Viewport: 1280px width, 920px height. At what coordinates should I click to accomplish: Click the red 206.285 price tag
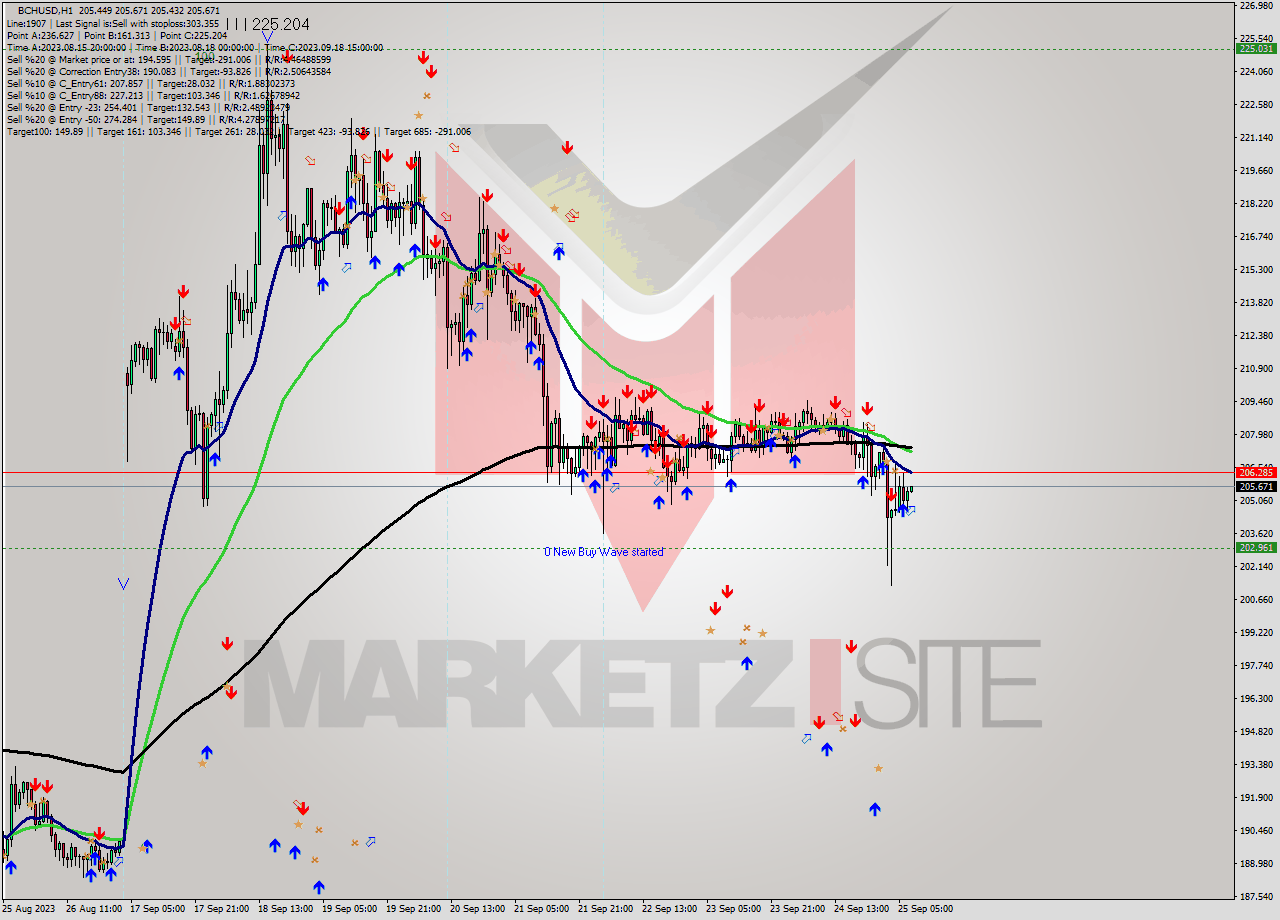[x=1257, y=472]
